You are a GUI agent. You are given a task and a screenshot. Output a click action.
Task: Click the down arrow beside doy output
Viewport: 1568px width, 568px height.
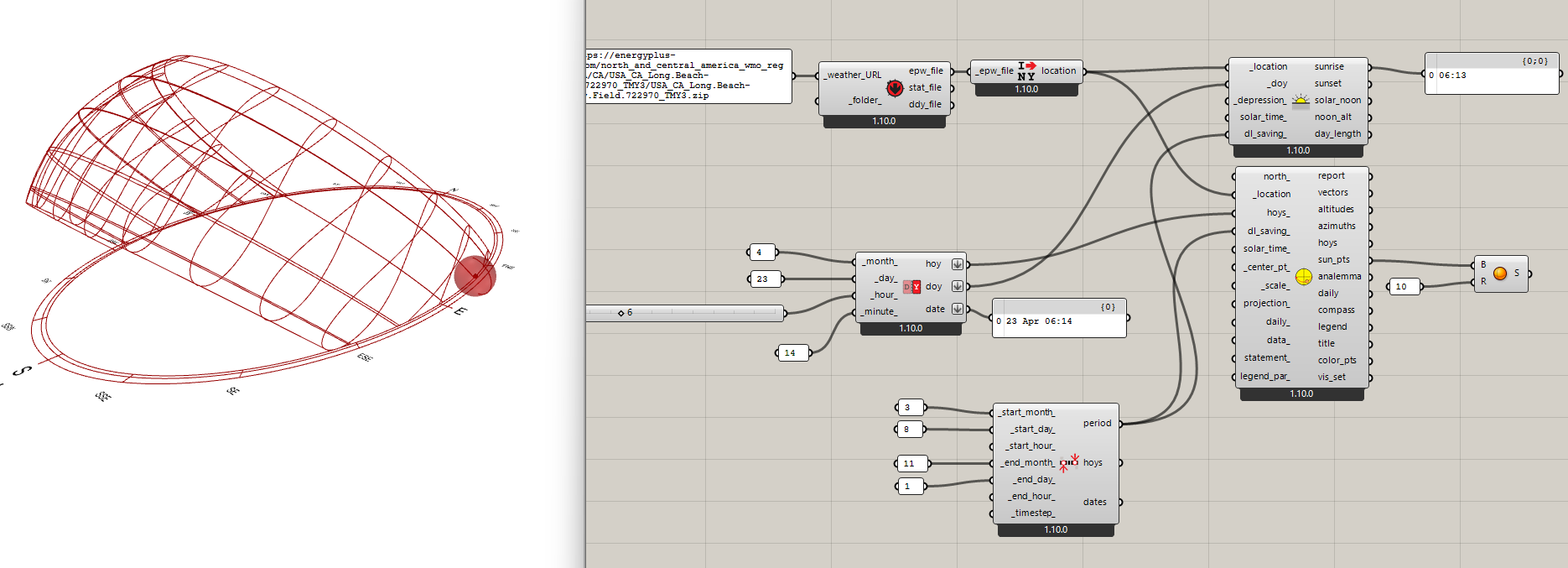point(957,286)
